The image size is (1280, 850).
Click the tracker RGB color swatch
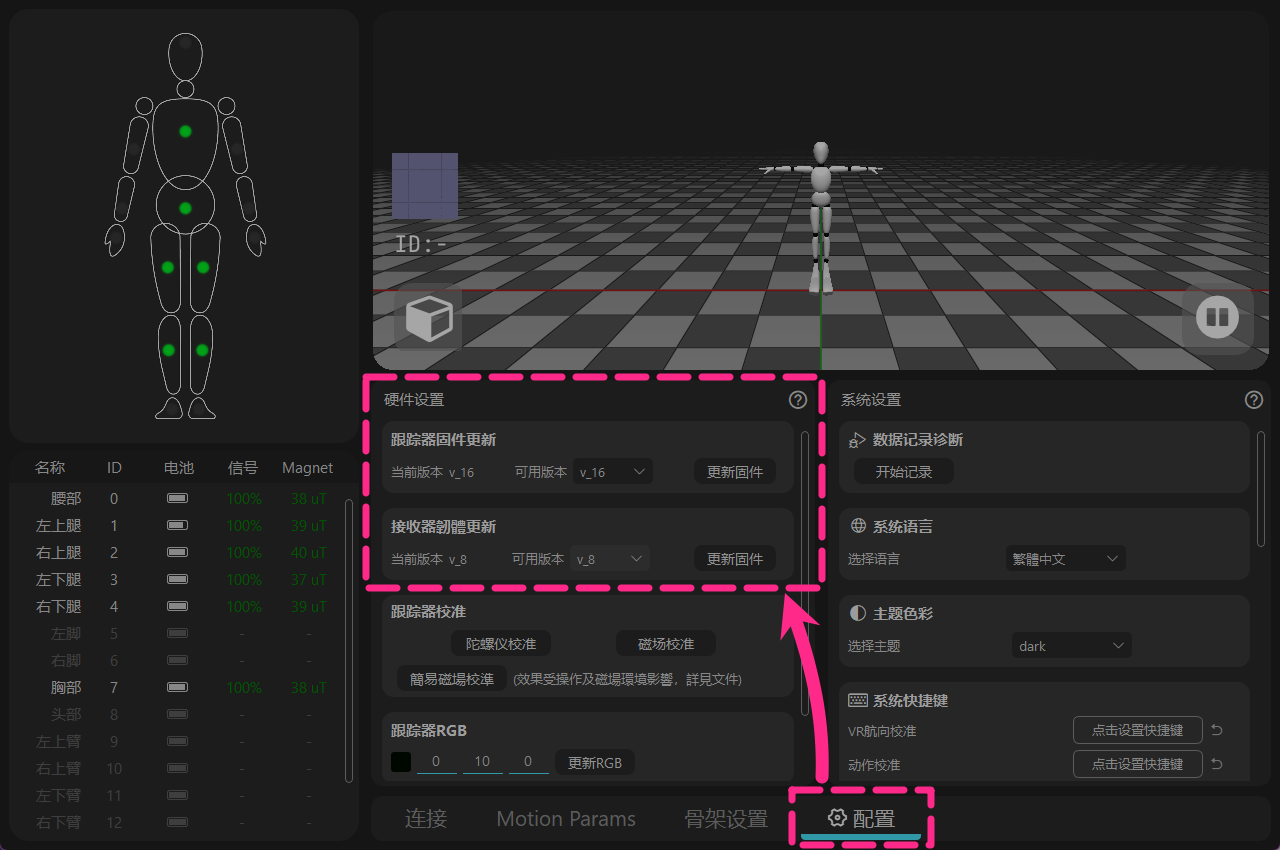click(401, 763)
